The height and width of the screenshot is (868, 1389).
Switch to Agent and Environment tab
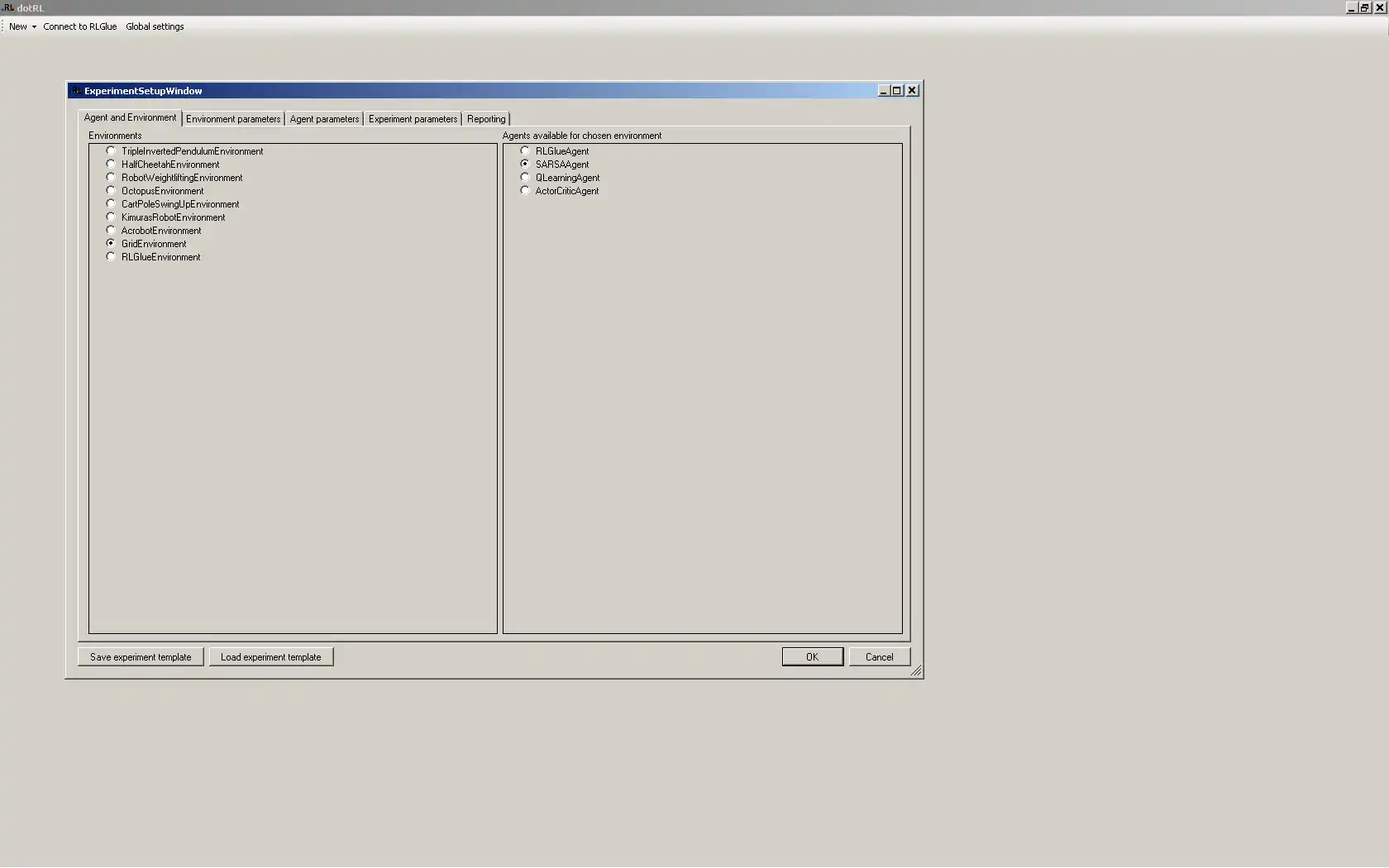(130, 117)
